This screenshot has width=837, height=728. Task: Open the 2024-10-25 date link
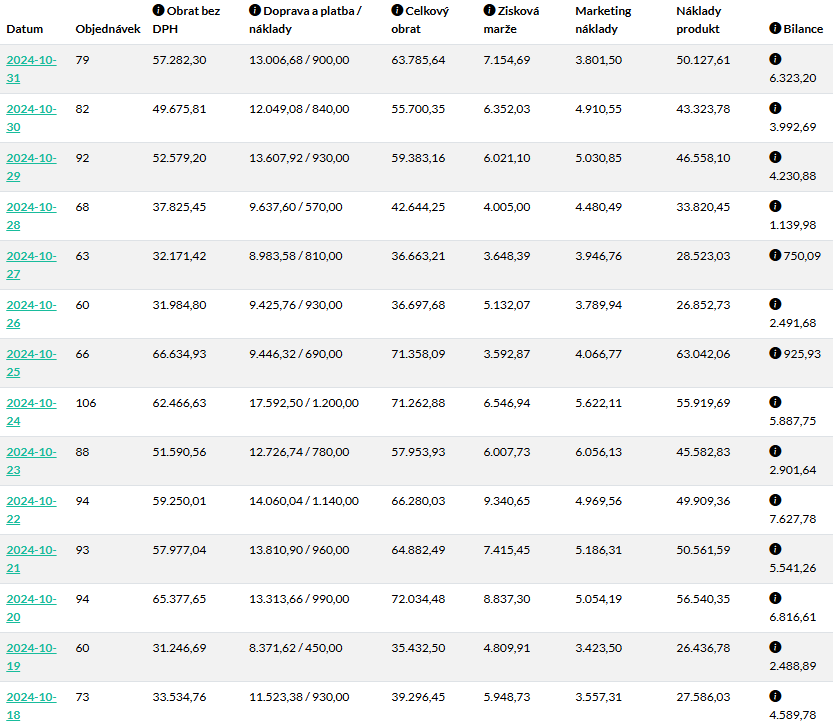(31, 363)
